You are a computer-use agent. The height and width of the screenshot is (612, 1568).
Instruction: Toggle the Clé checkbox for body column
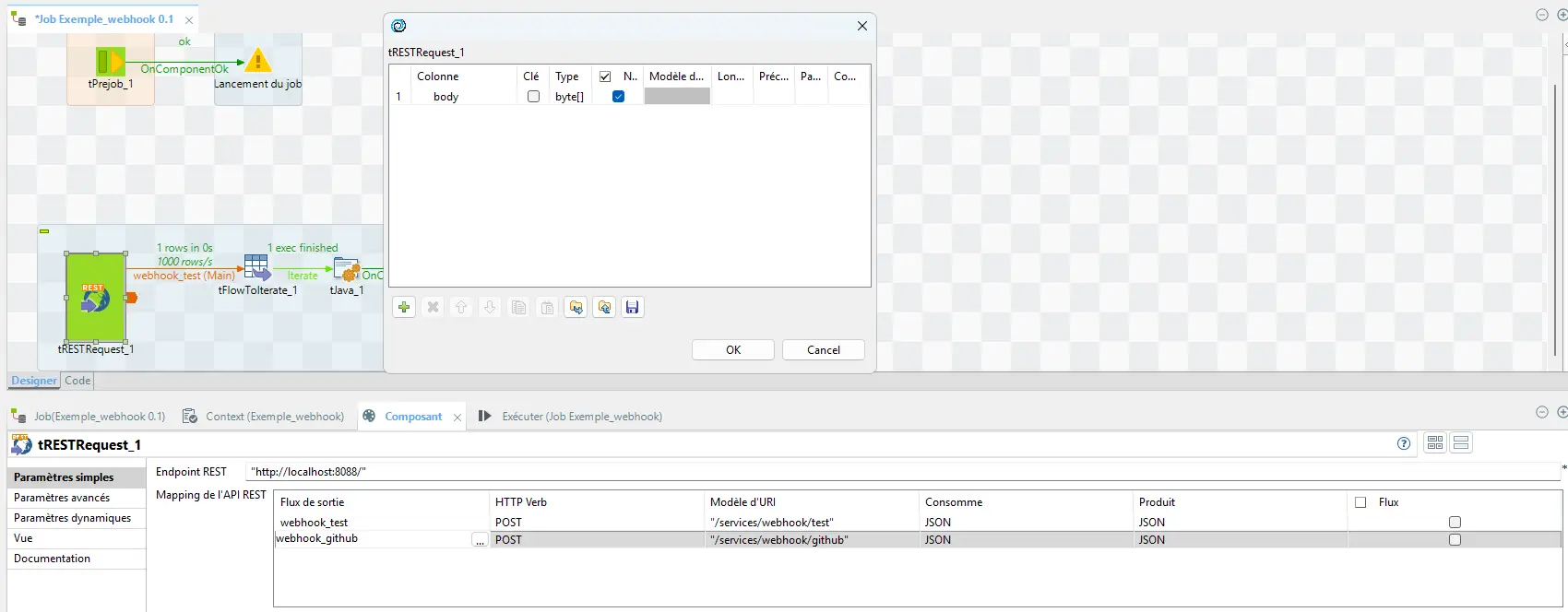[x=533, y=97]
